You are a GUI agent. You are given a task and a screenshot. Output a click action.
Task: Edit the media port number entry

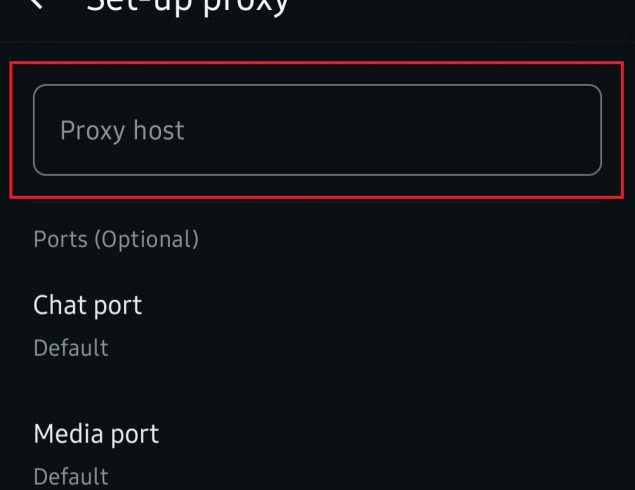point(96,454)
